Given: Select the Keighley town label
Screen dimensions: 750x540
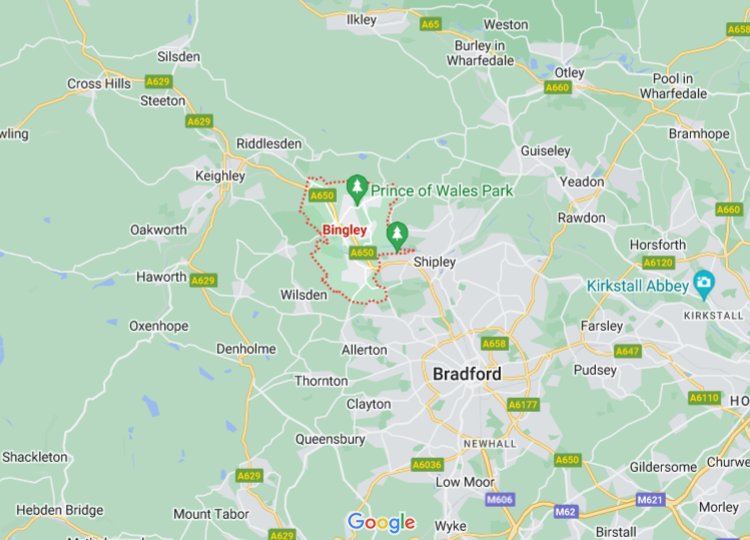Looking at the screenshot, I should pyautogui.click(x=220, y=176).
